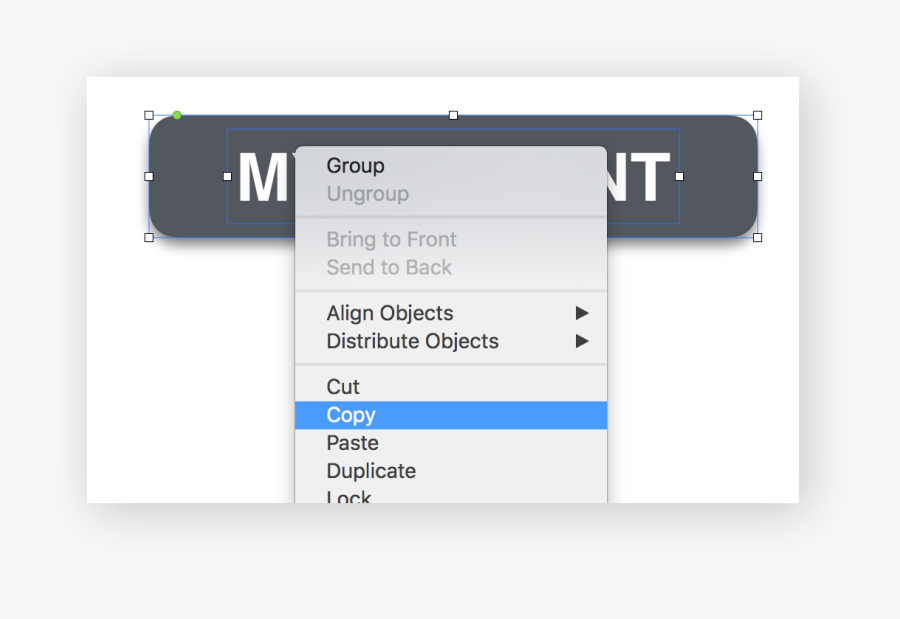The width and height of the screenshot is (900, 619).
Task: Click the right-edge selection handle
Action: (x=758, y=178)
